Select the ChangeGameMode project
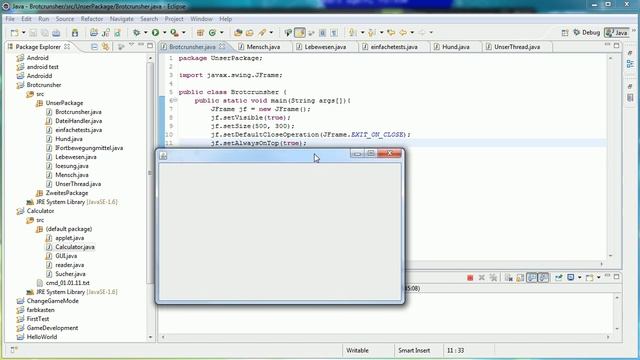 [52, 301]
